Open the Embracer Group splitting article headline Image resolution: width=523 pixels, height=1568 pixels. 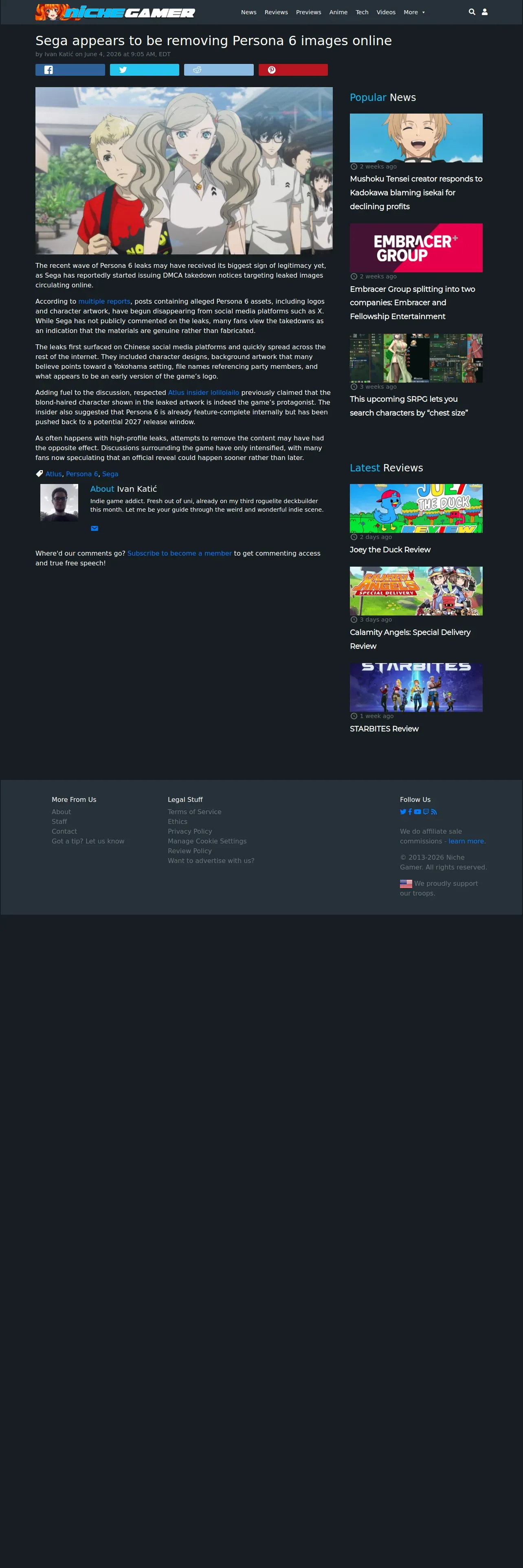coord(413,303)
